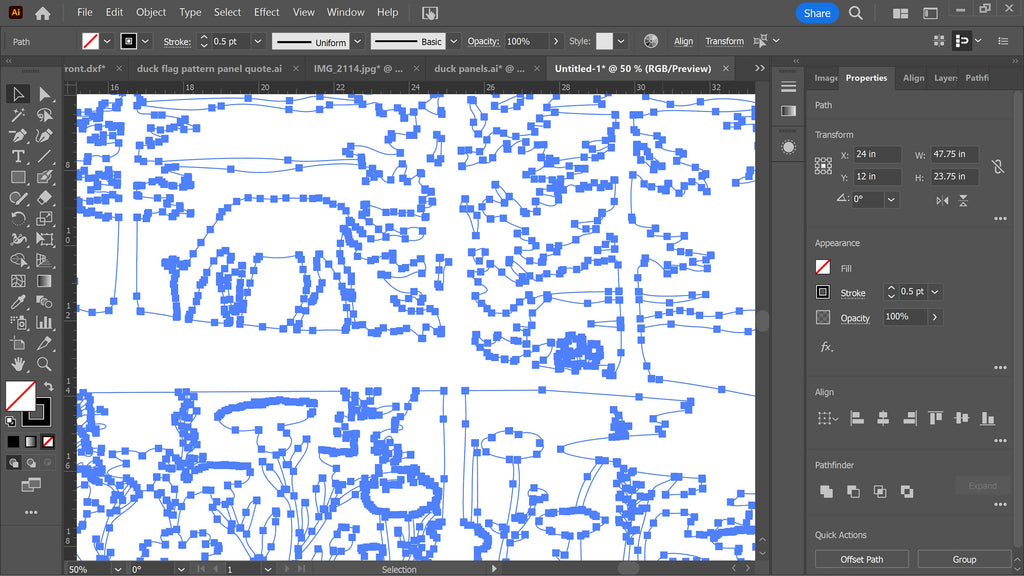Activate the Rotate tool
This screenshot has height=576, width=1024.
tap(18, 219)
